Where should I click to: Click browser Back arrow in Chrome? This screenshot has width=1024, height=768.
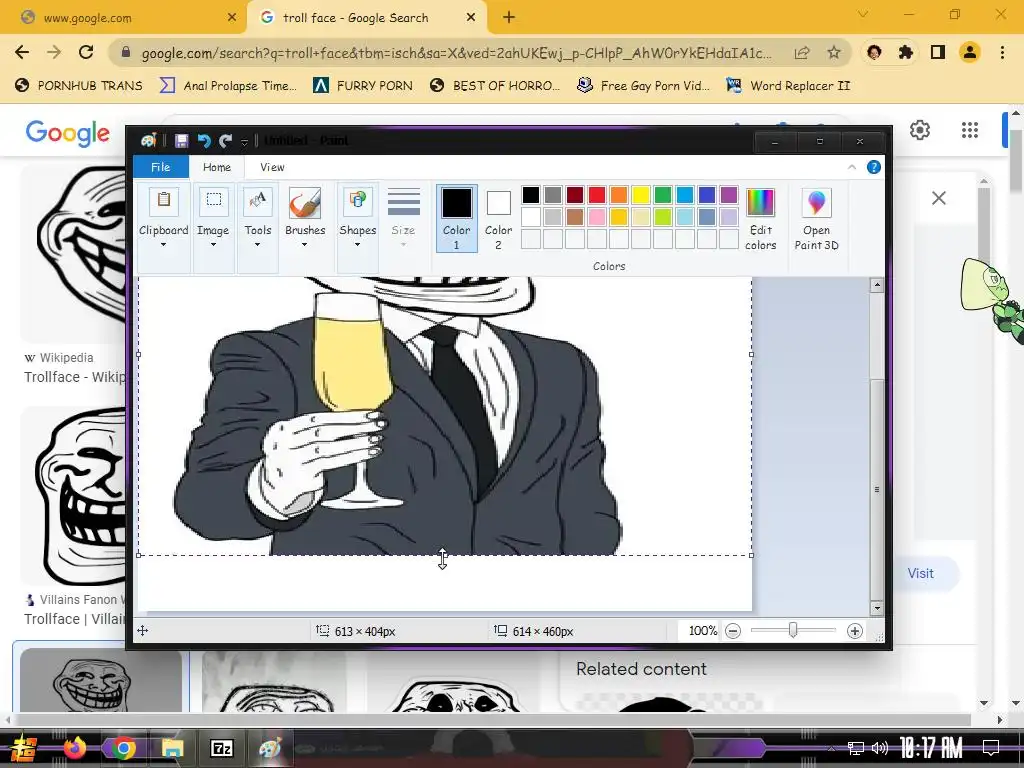pos(22,52)
